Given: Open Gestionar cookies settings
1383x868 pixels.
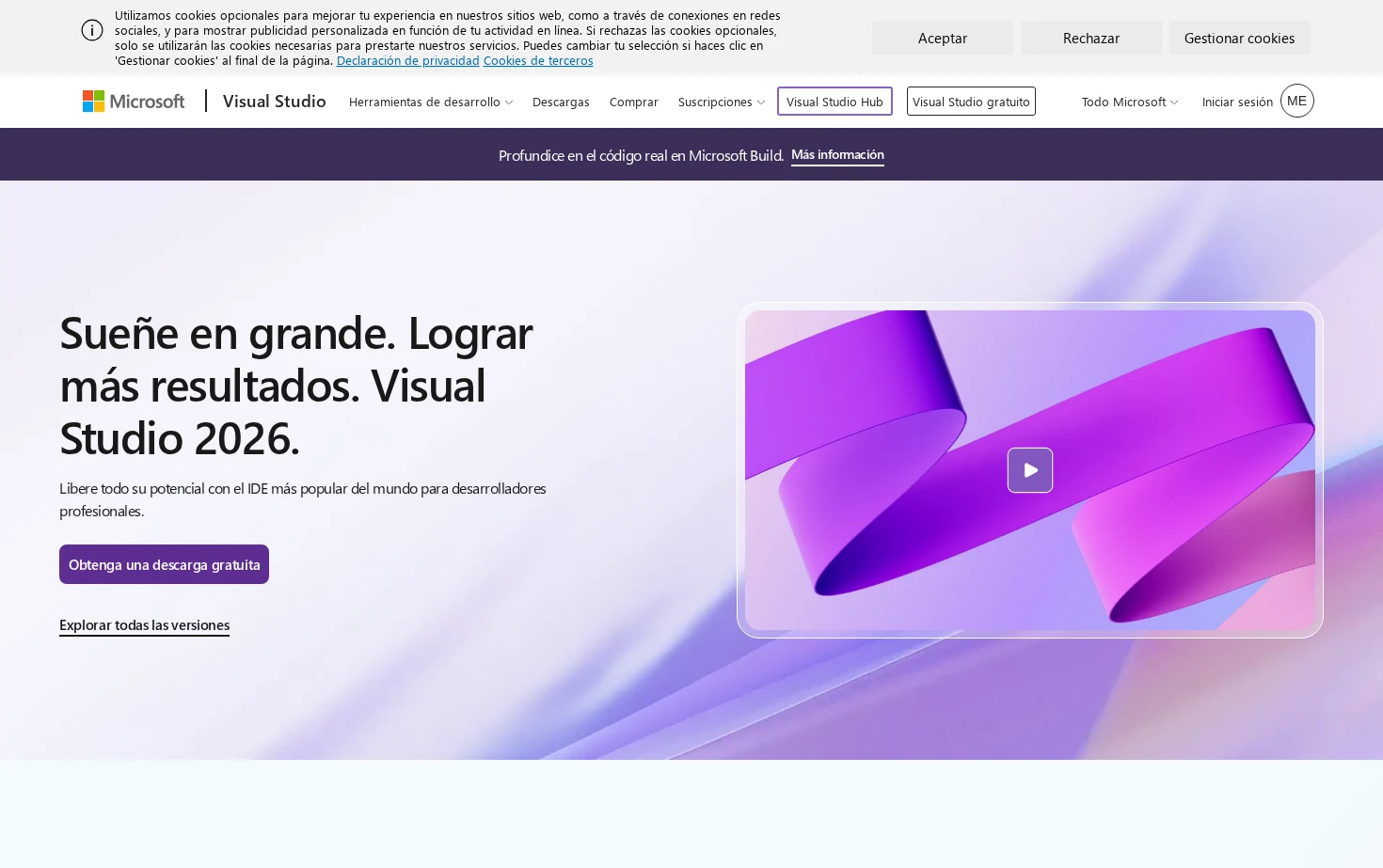Looking at the screenshot, I should pyautogui.click(x=1239, y=39).
